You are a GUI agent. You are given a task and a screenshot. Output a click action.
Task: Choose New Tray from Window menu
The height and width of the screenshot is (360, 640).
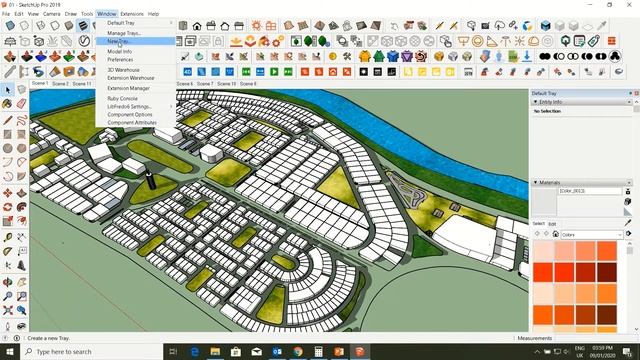[x=136, y=41]
